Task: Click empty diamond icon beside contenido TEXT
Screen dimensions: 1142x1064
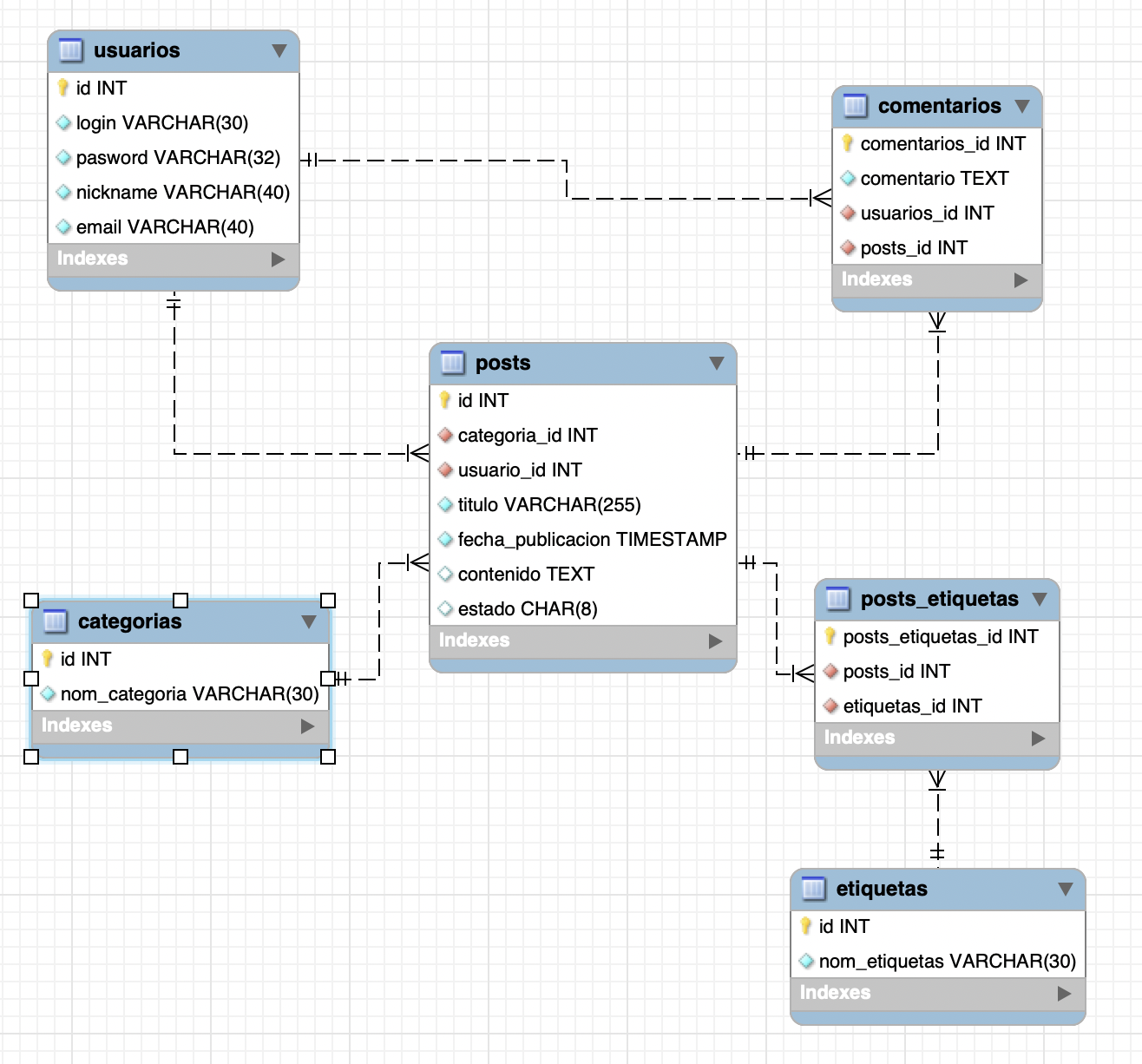Action: (445, 574)
